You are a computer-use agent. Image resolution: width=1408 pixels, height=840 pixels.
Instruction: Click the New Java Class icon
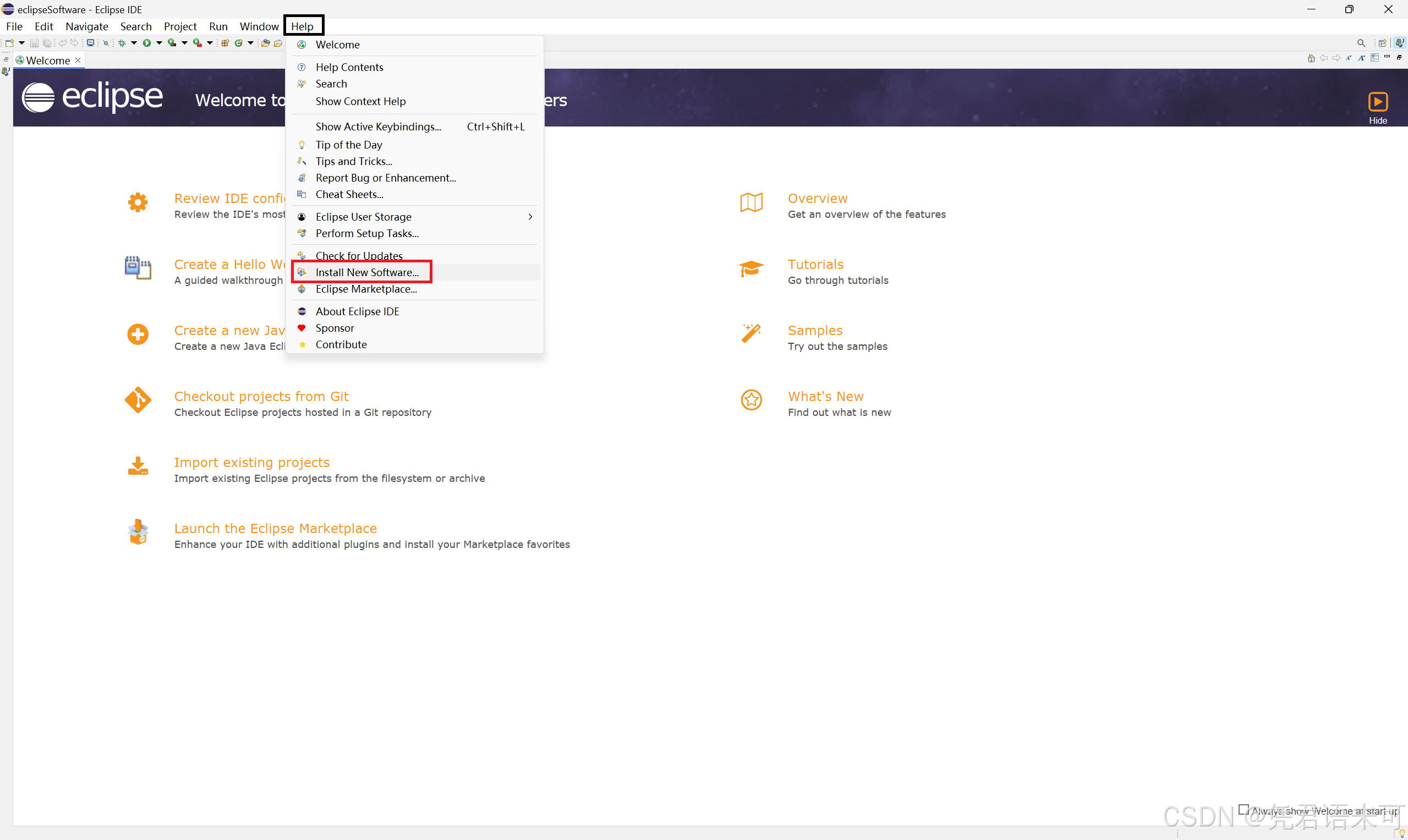pyautogui.click(x=239, y=43)
